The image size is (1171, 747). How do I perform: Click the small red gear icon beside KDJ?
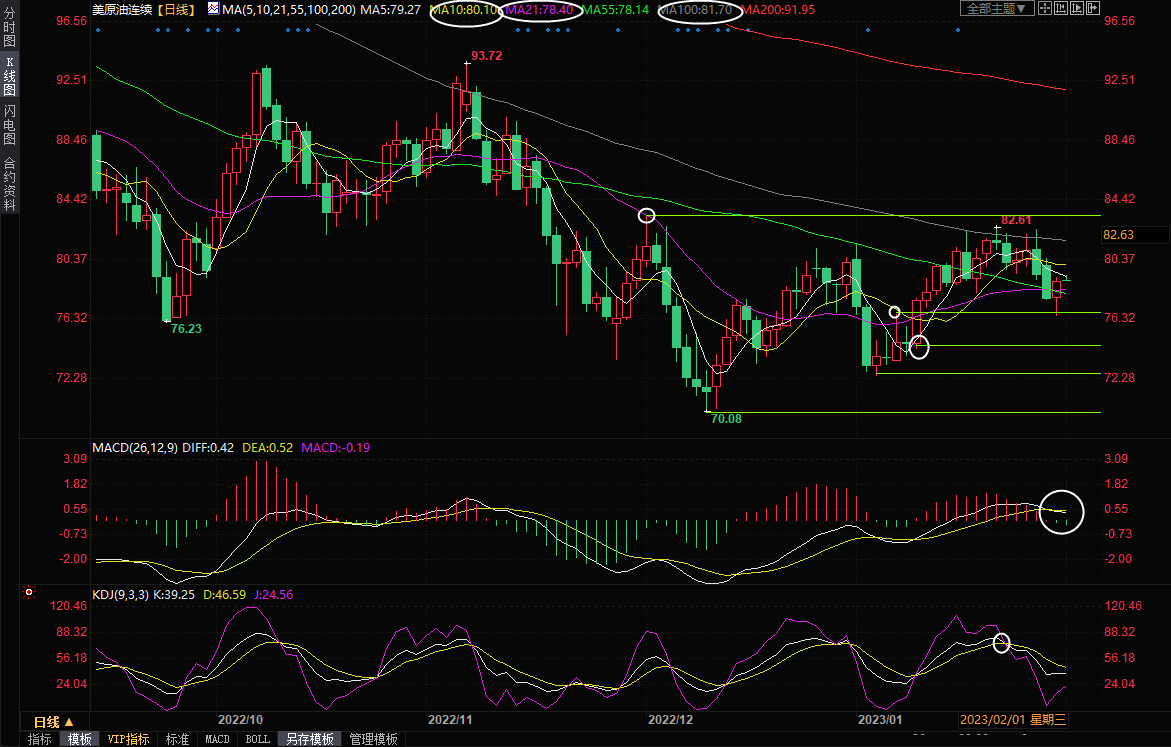coord(30,593)
